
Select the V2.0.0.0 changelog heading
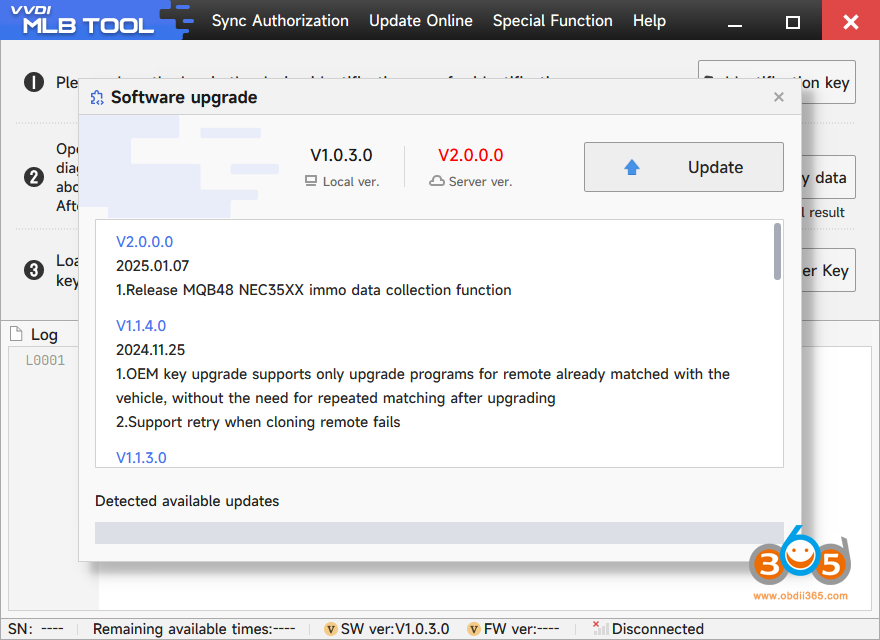144,242
